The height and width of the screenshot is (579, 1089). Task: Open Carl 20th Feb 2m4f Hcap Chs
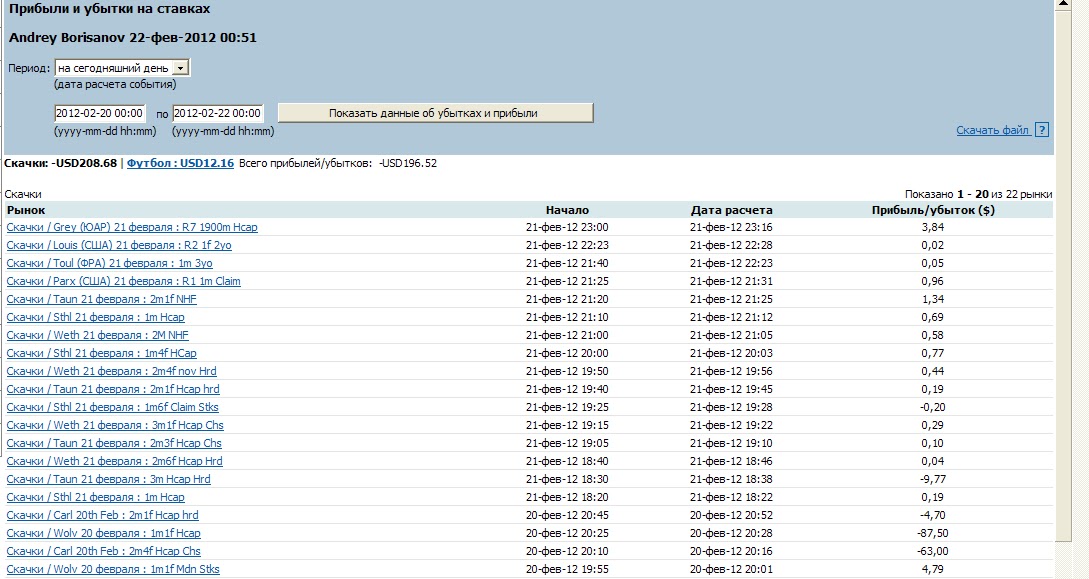pyautogui.click(x=103, y=552)
